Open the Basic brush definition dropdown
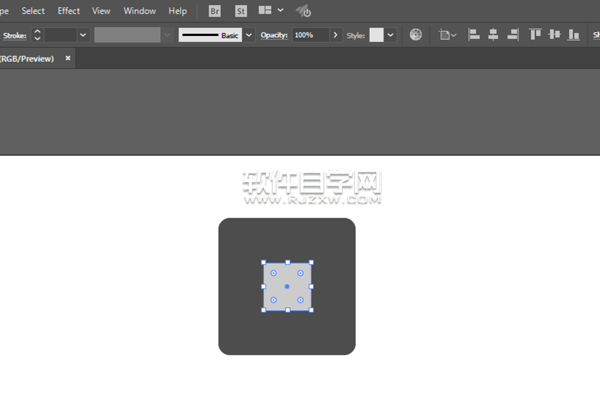This screenshot has height=413, width=600. [250, 35]
